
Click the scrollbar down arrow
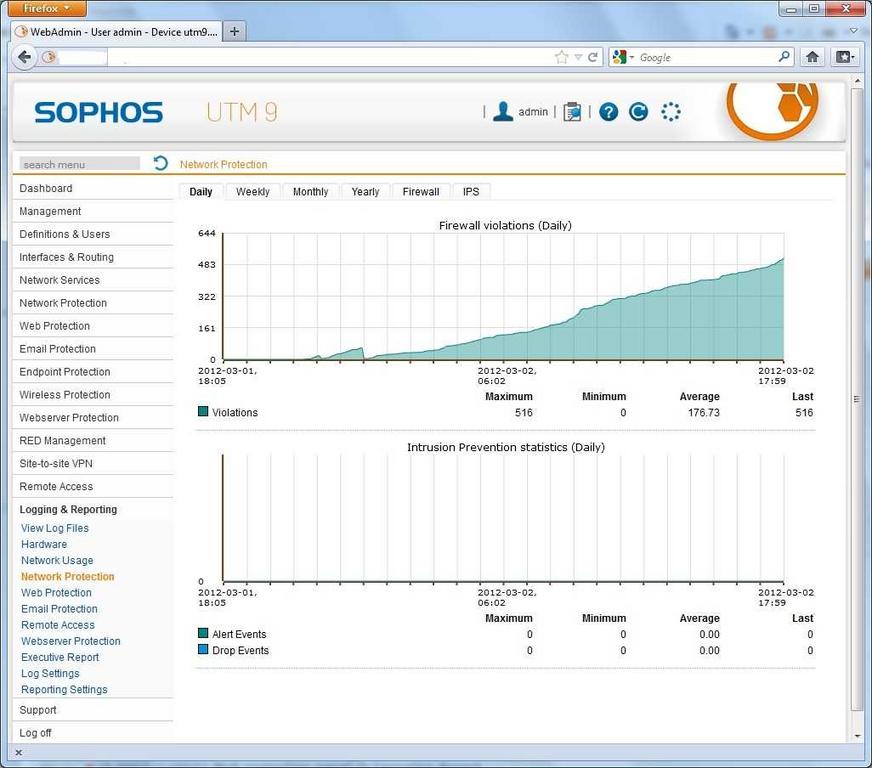(x=856, y=735)
